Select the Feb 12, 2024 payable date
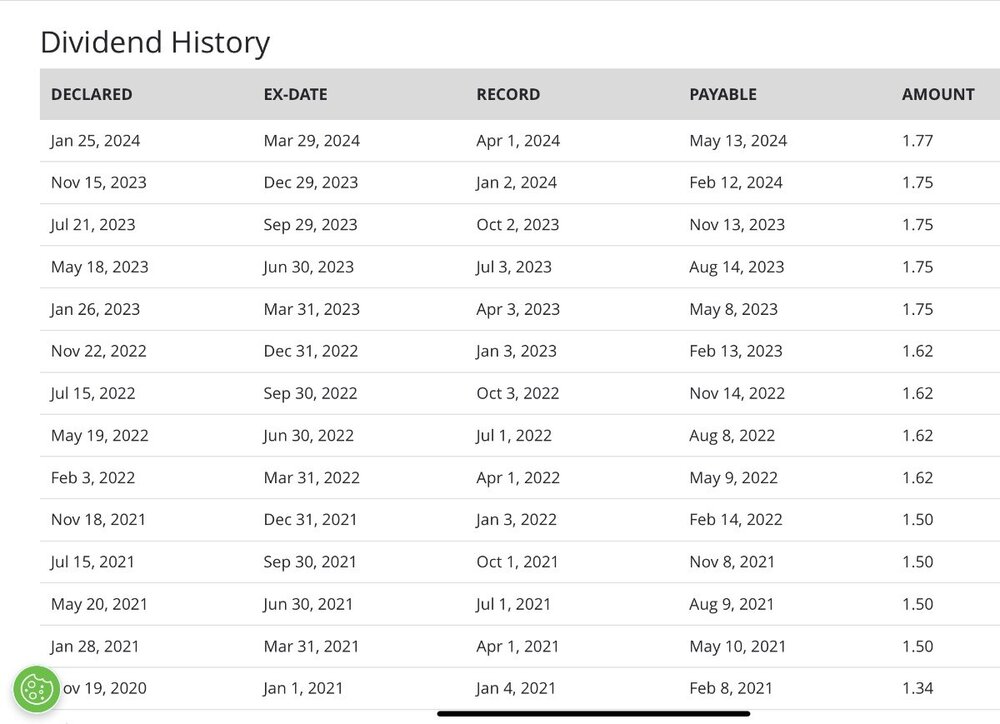 click(736, 182)
